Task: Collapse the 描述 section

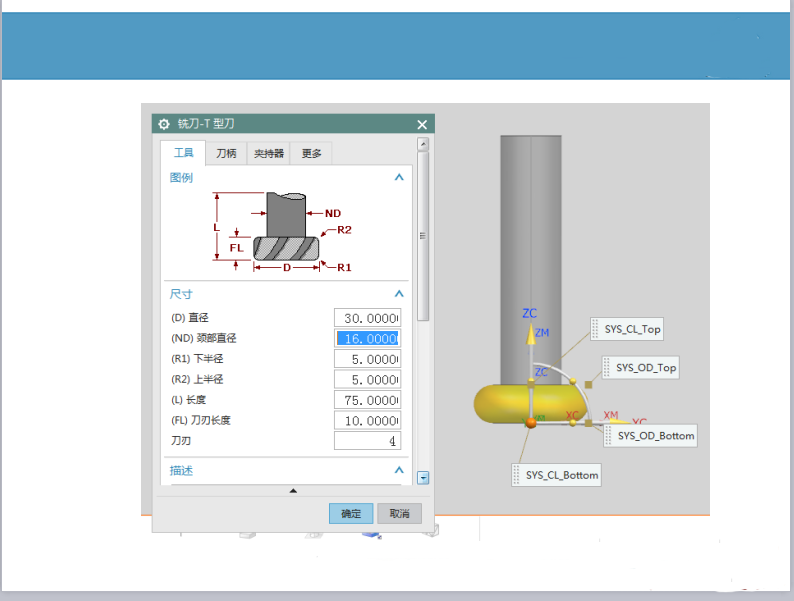Action: [x=399, y=470]
